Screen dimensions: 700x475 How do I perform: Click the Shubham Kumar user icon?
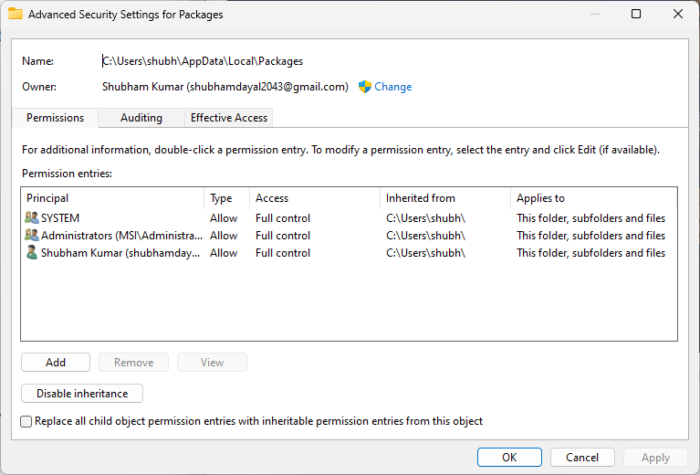[x=32, y=253]
